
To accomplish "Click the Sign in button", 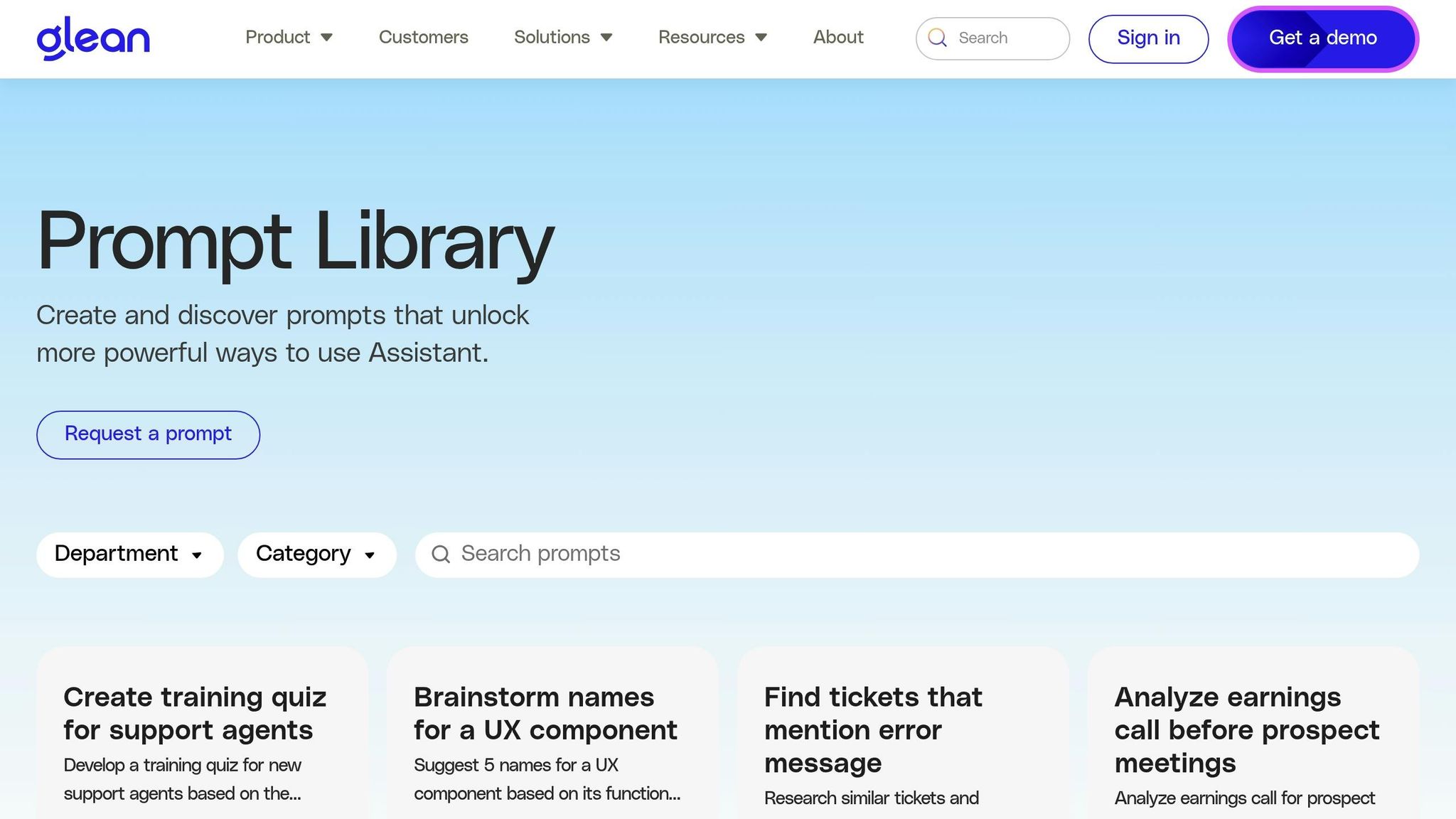I will pyautogui.click(x=1147, y=38).
